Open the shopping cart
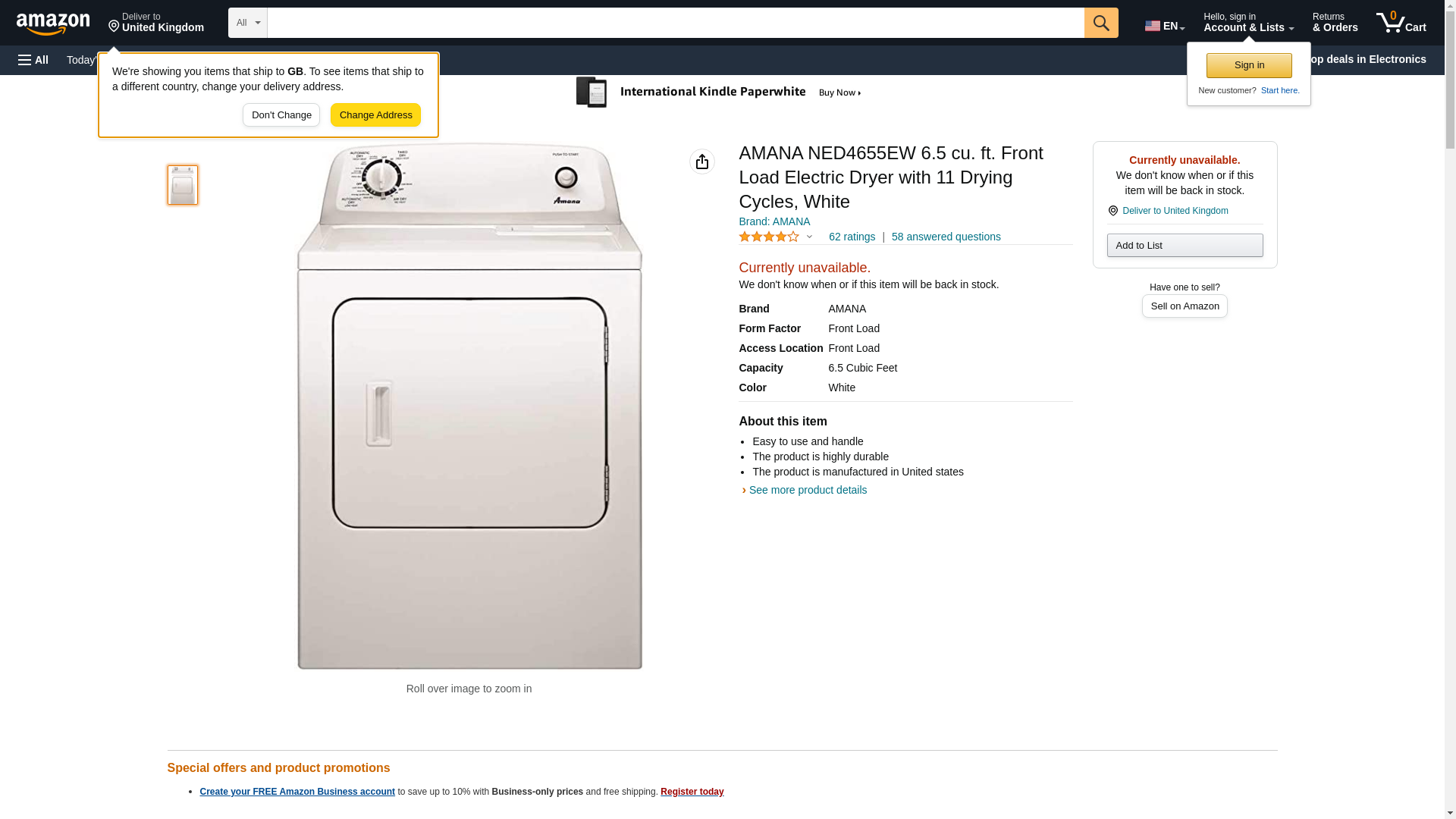 tap(1401, 23)
